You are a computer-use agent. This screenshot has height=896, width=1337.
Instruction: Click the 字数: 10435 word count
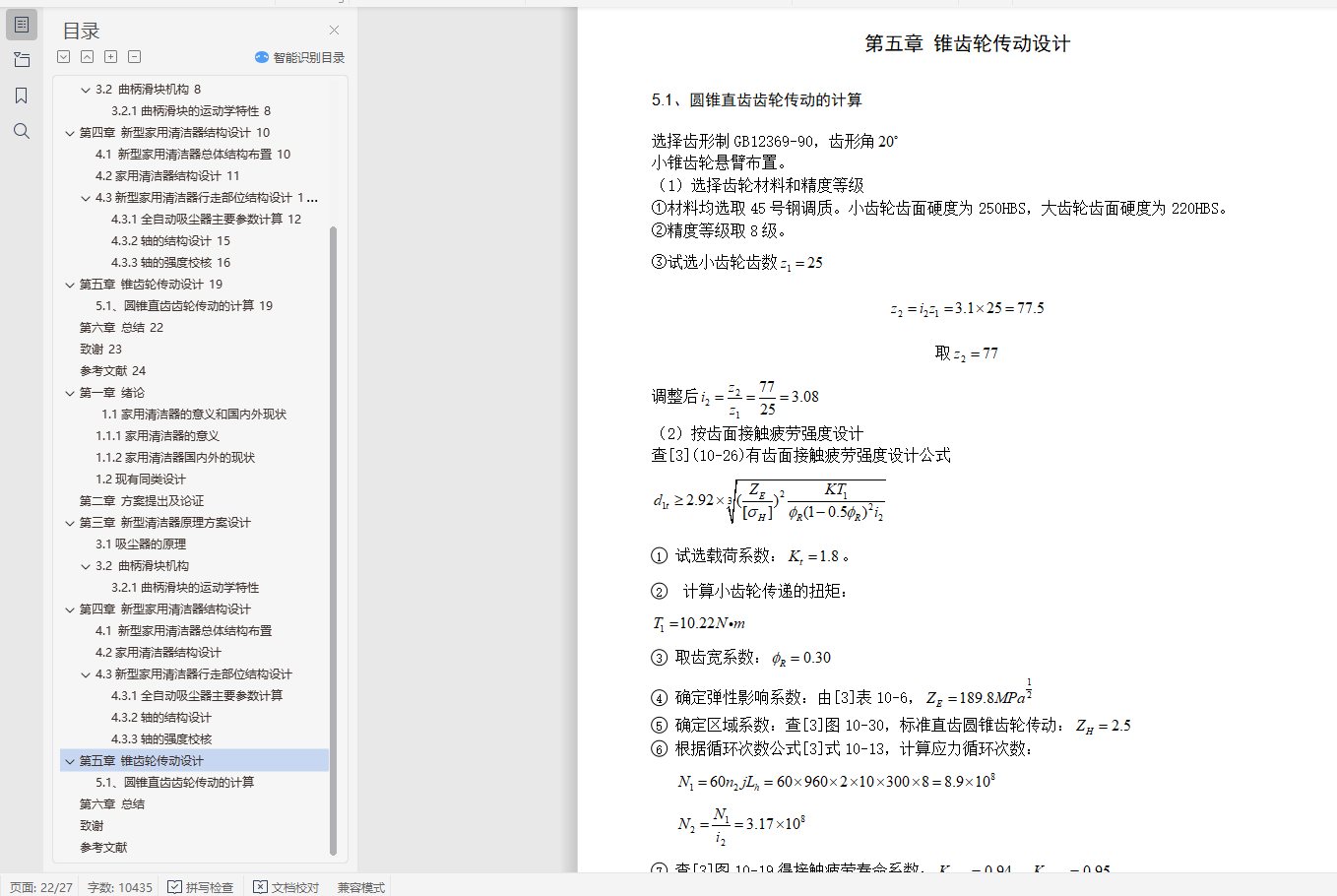pyautogui.click(x=120, y=887)
